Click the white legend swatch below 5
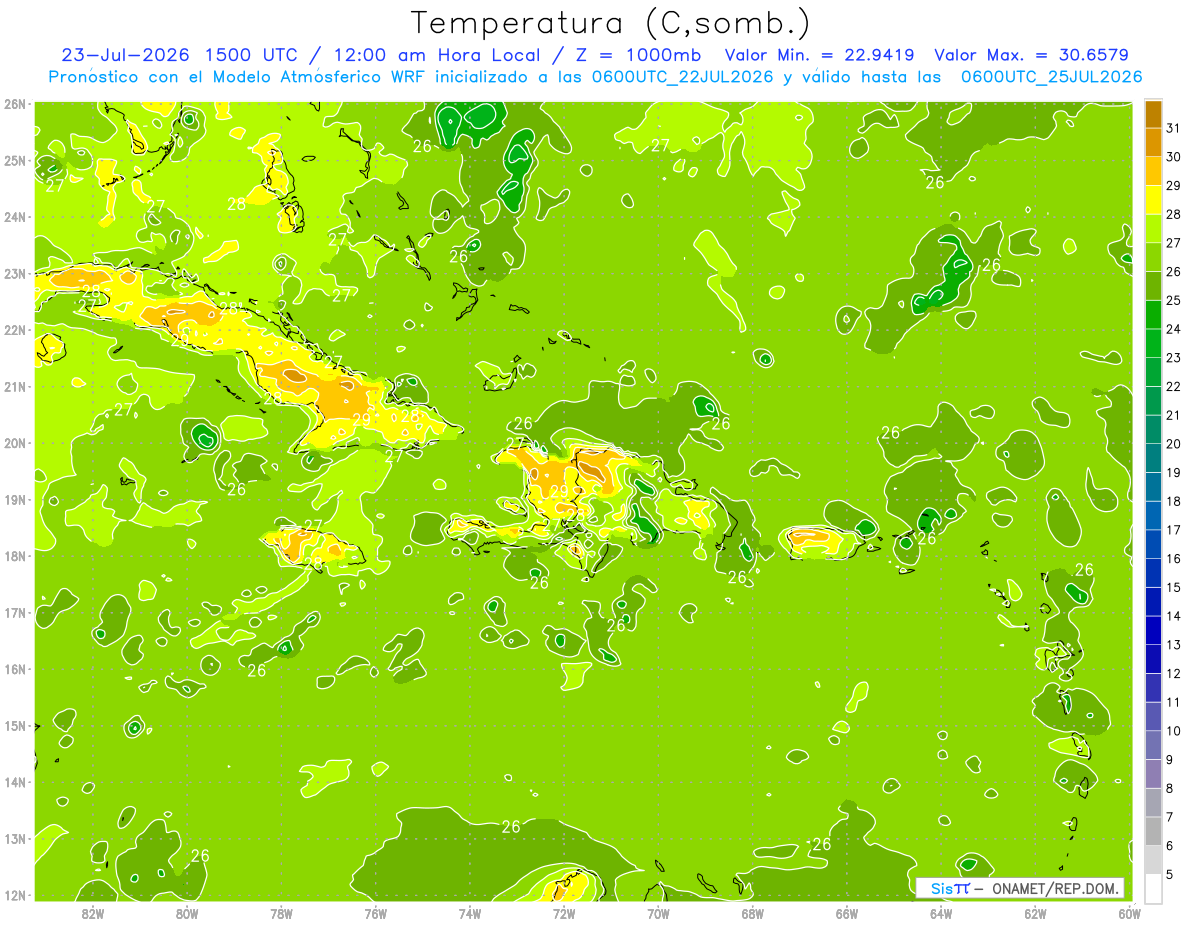 1153,888
